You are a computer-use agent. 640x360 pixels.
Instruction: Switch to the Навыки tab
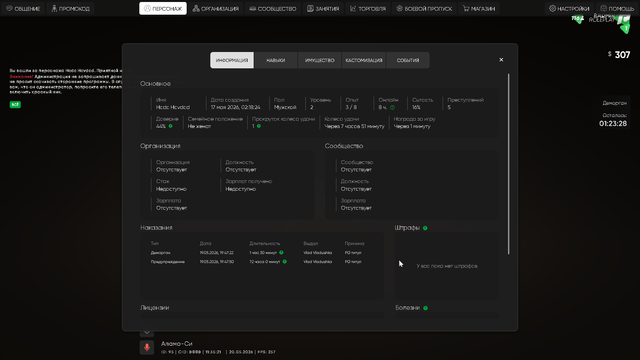(x=276, y=60)
